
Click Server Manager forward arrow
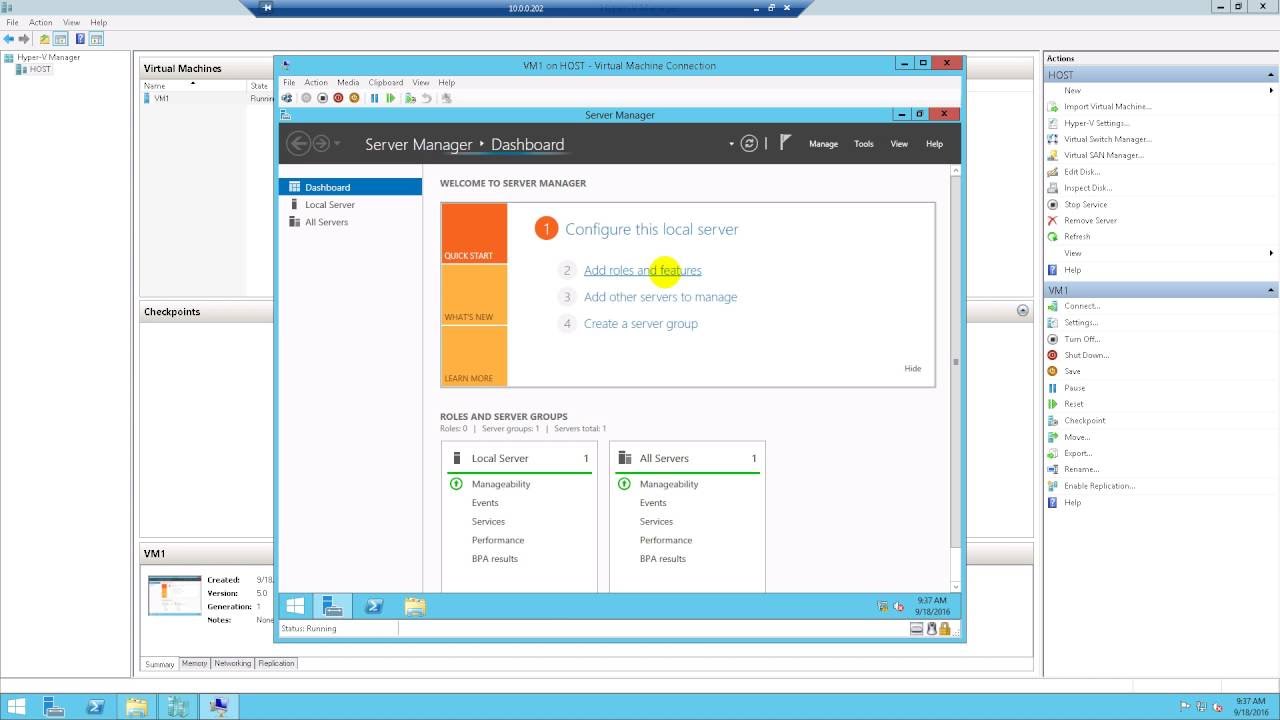pyautogui.click(x=321, y=144)
